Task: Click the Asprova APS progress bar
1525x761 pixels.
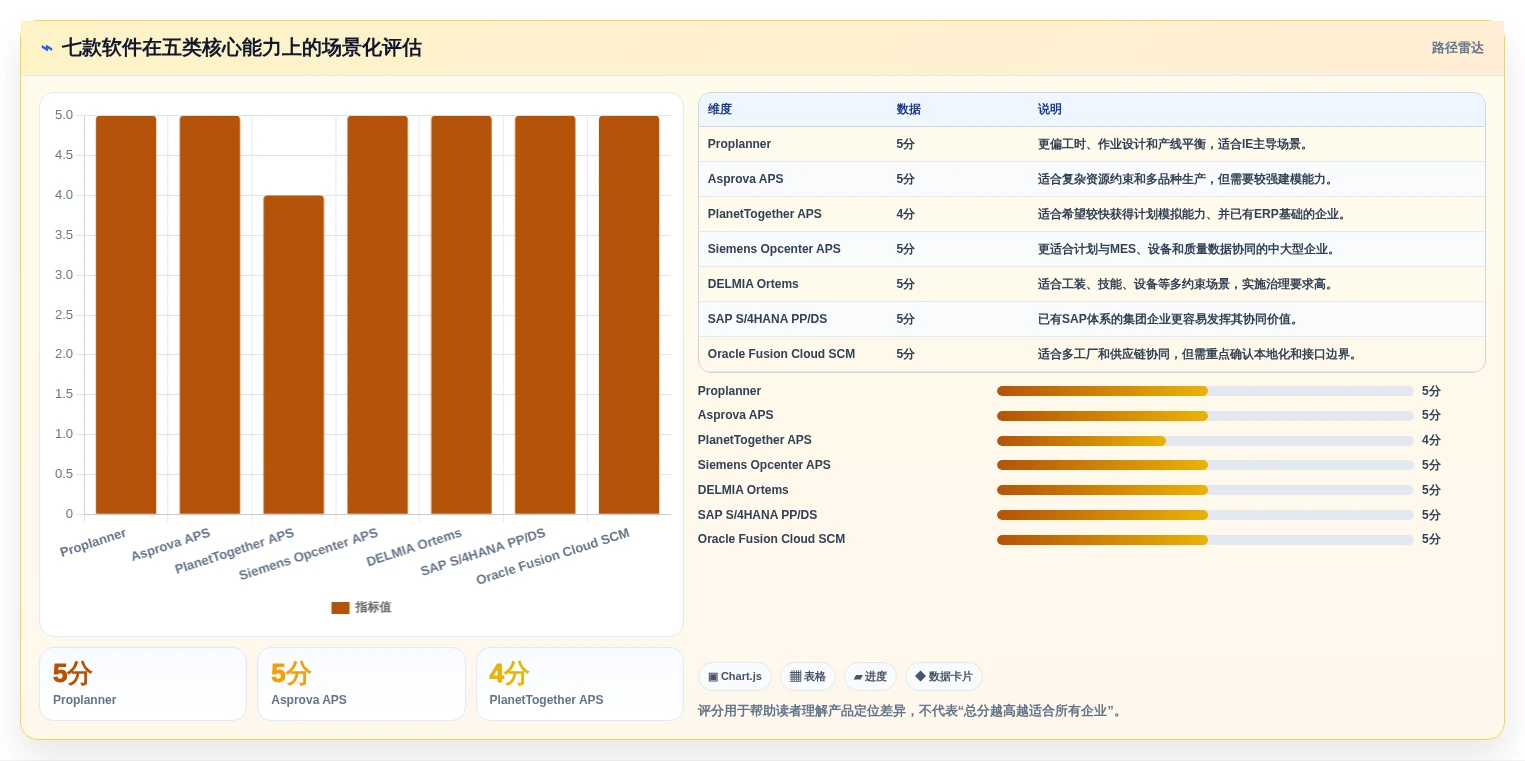Action: 1205,416
